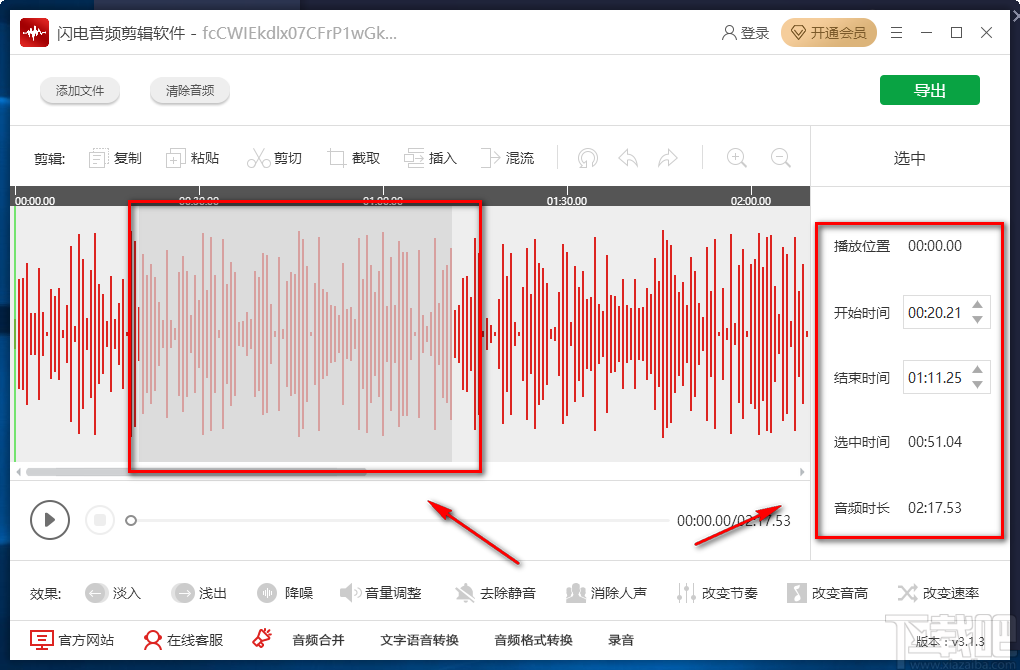Apply the 淡入 fade-in effect
The width and height of the screenshot is (1020, 670).
pyautogui.click(x=122, y=592)
